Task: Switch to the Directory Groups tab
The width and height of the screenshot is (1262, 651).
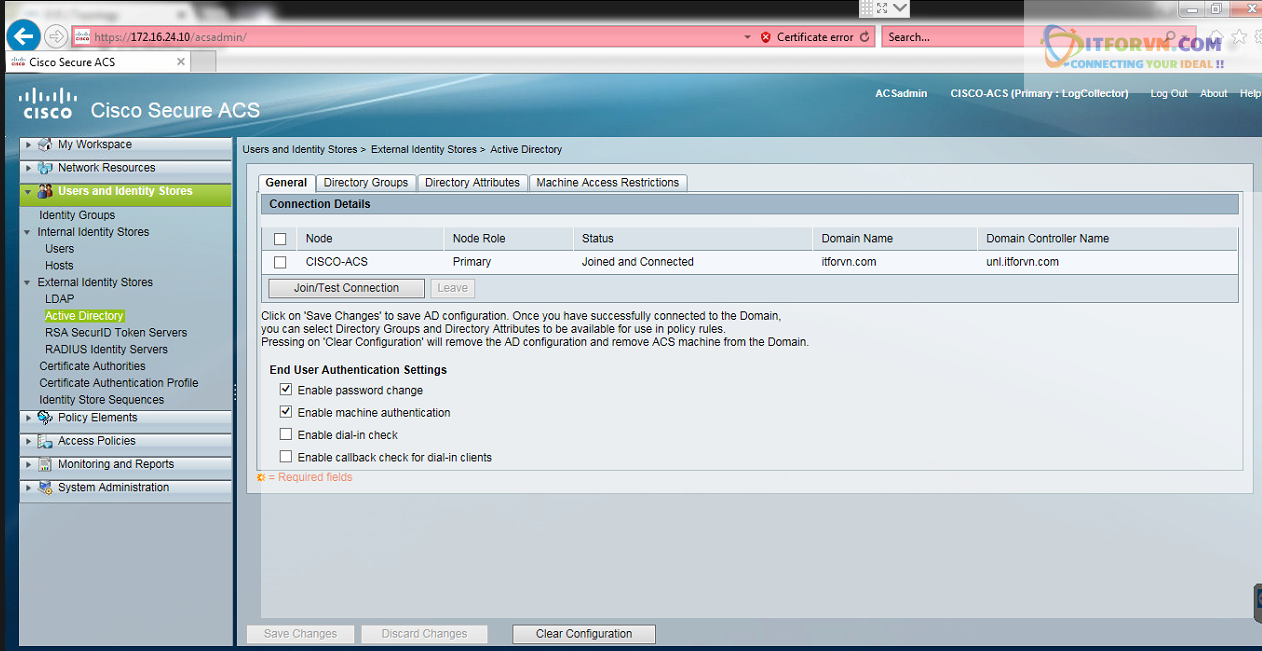Action: click(365, 183)
